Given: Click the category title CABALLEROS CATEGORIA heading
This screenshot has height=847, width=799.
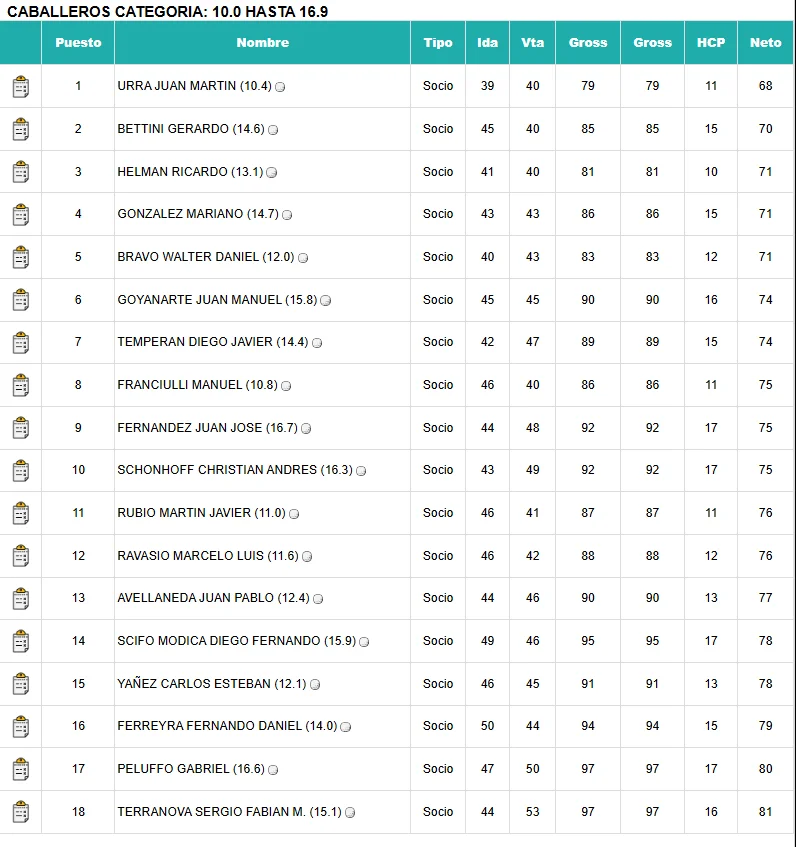Looking at the screenshot, I should (x=167, y=11).
